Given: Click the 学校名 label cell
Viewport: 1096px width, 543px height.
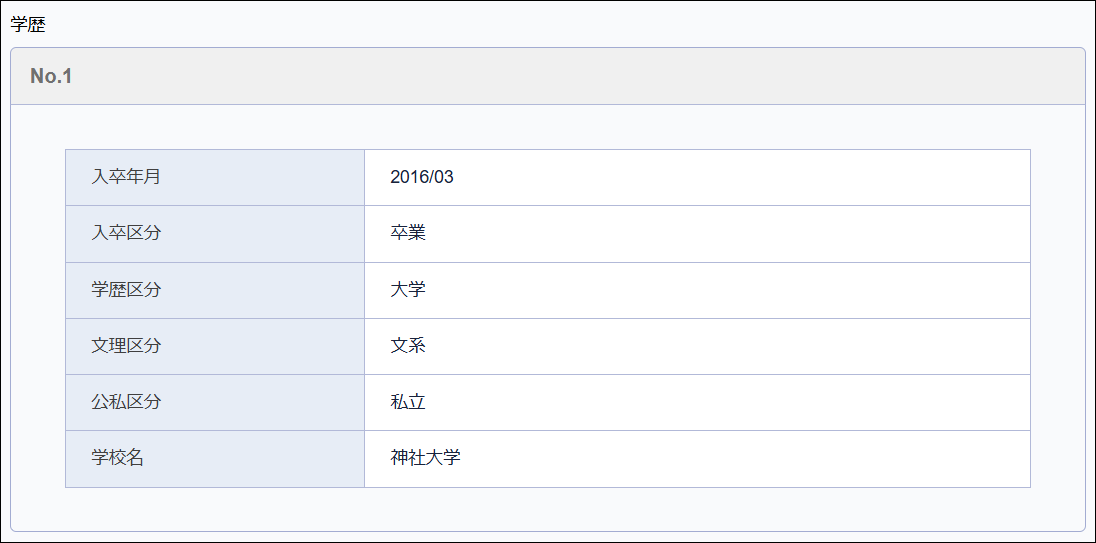Looking at the screenshot, I should tap(118, 458).
